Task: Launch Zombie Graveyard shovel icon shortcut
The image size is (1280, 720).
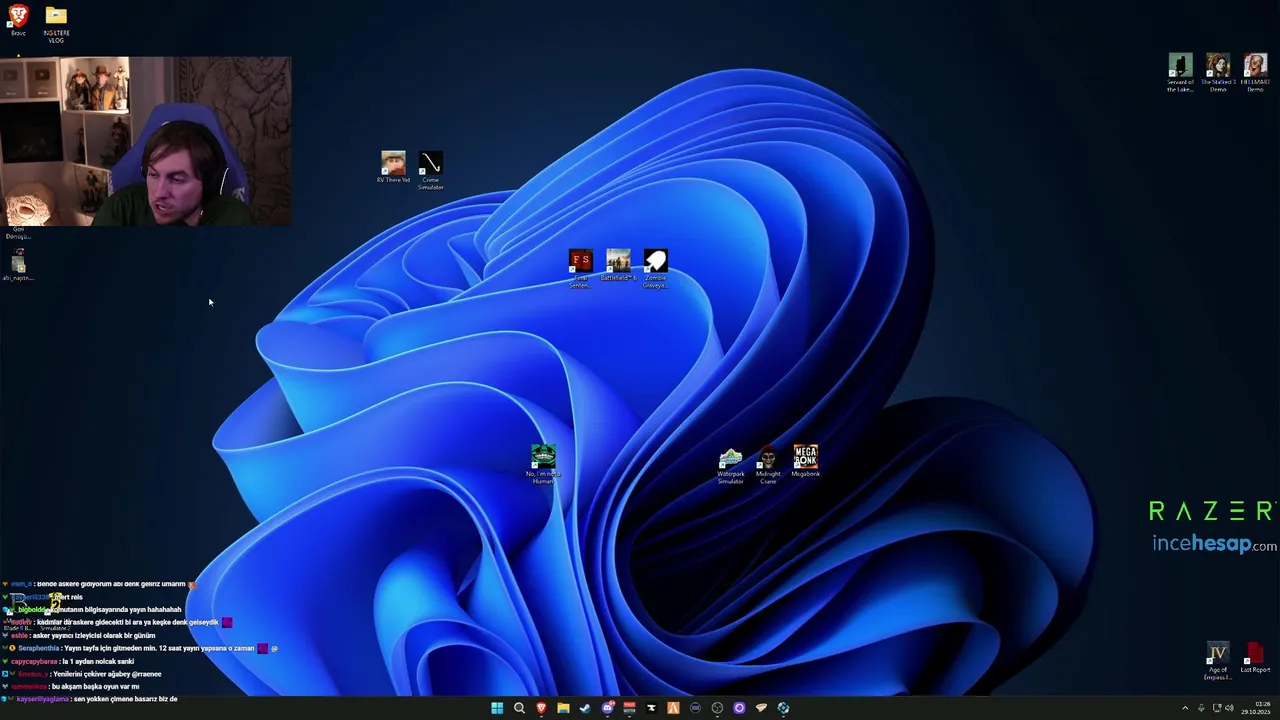Action: [655, 269]
